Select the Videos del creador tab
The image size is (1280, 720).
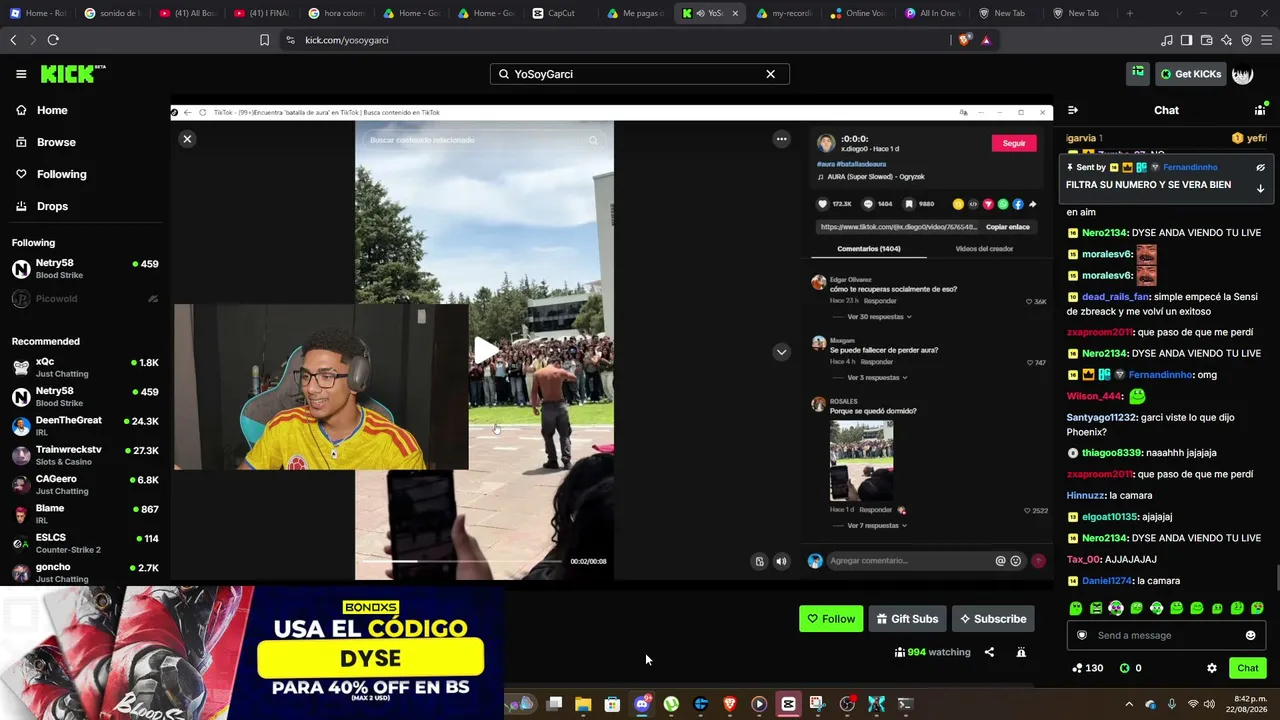coord(985,249)
